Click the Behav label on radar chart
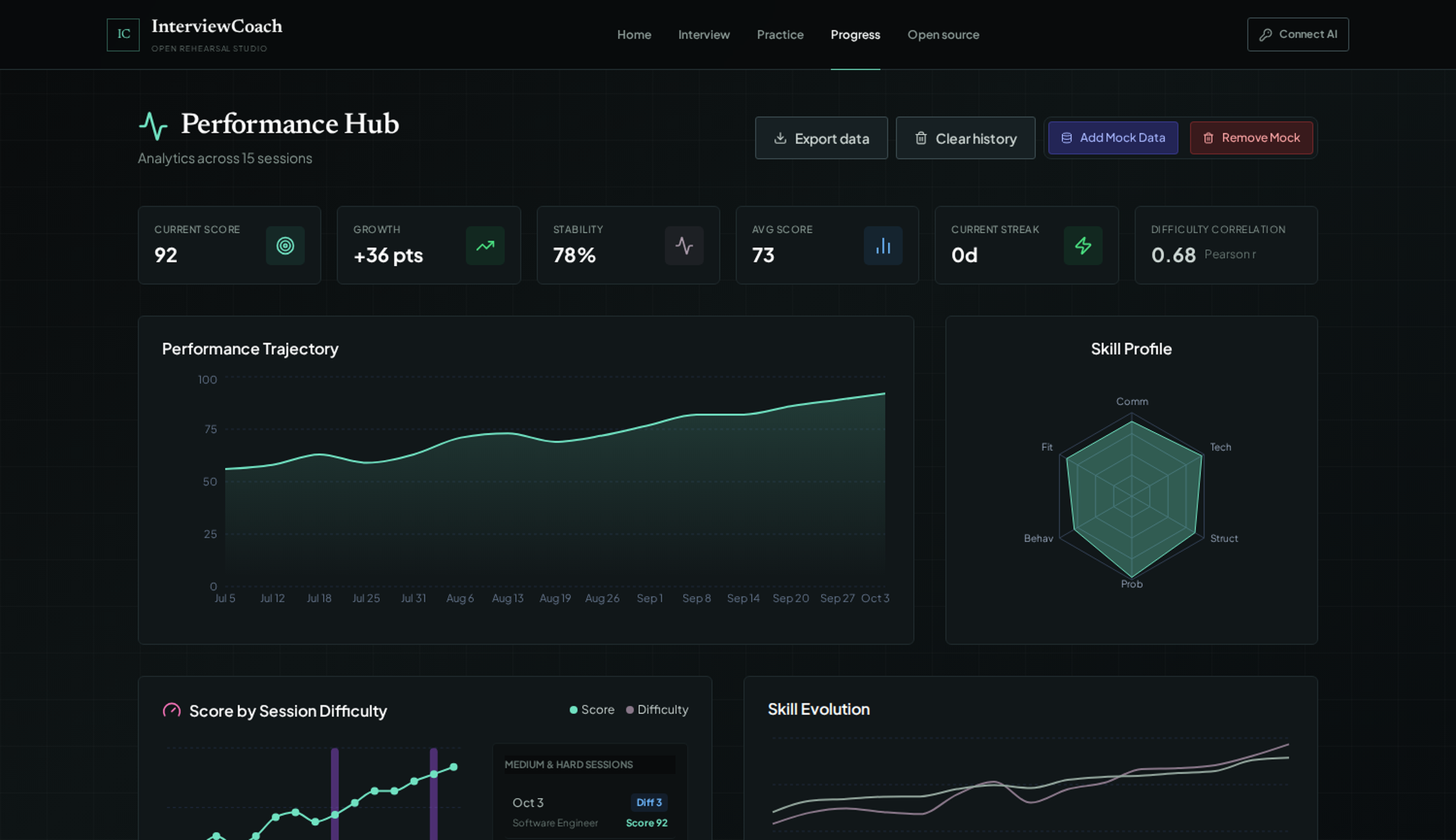Screen dimensions: 1456x840 click(x=1039, y=538)
